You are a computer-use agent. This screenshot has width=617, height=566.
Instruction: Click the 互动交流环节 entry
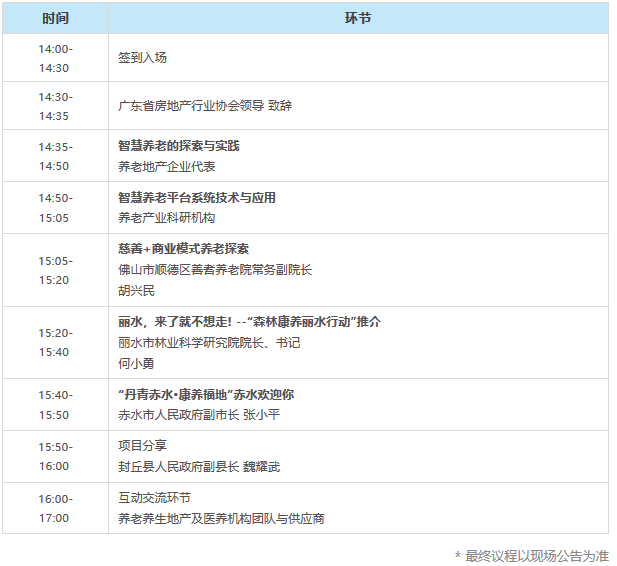click(154, 498)
